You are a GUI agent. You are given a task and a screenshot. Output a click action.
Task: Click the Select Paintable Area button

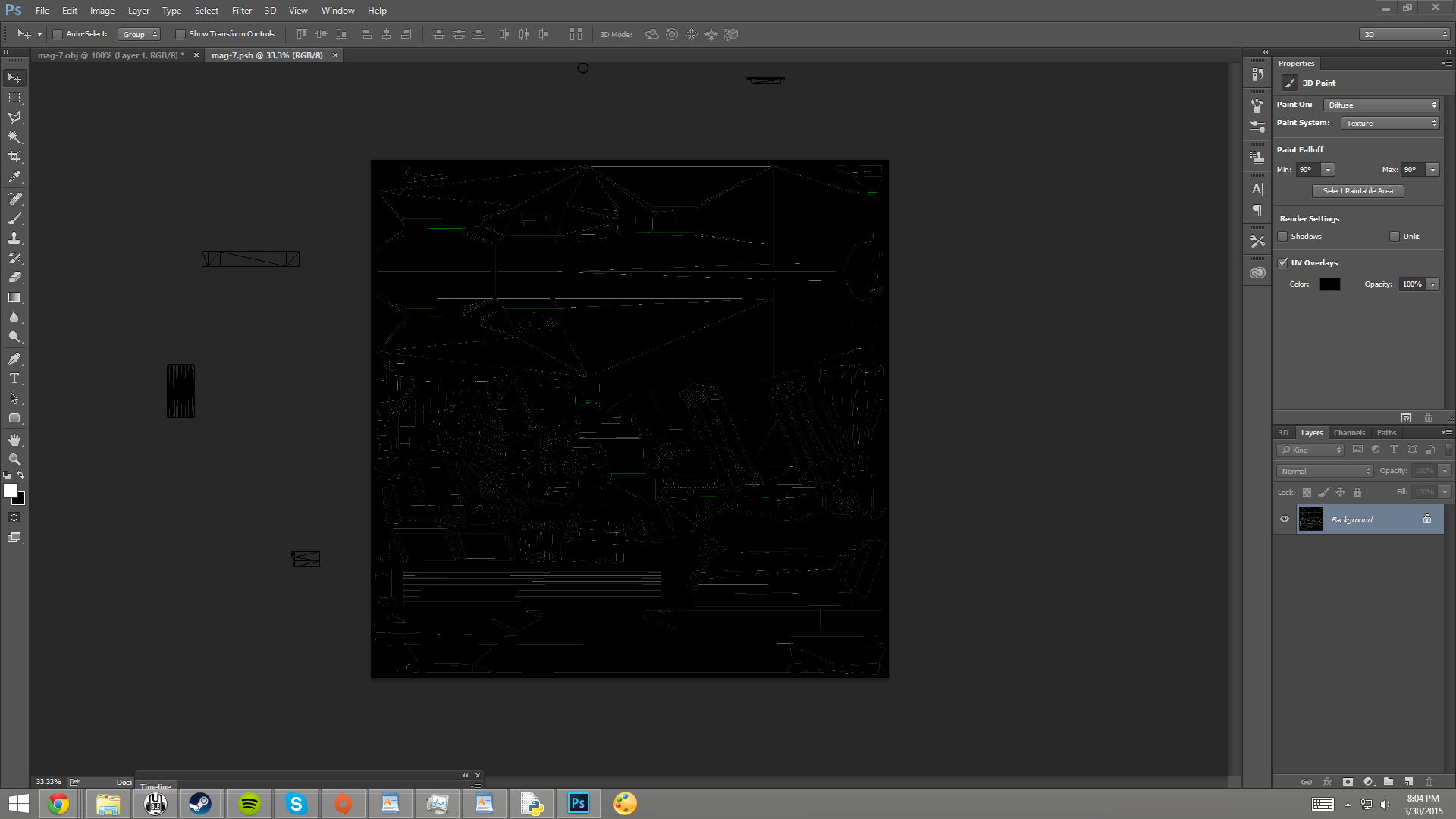click(1357, 191)
